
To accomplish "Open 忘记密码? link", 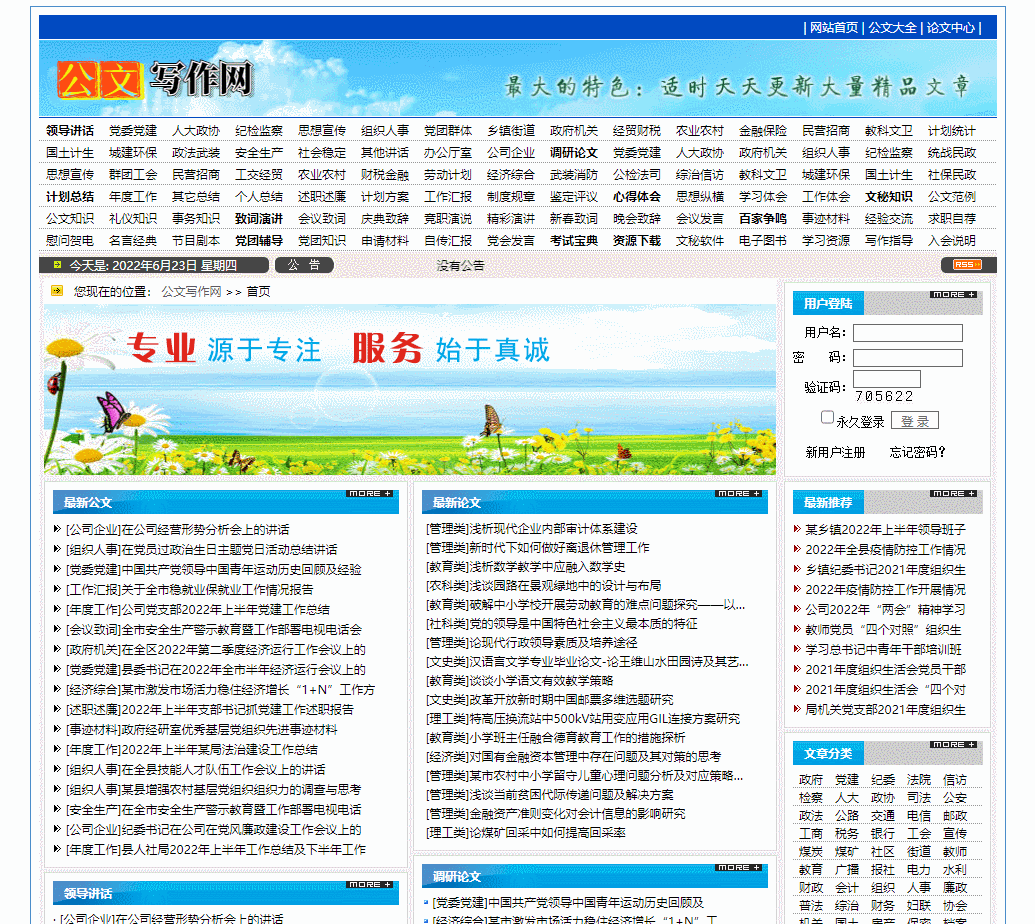I will (918, 452).
